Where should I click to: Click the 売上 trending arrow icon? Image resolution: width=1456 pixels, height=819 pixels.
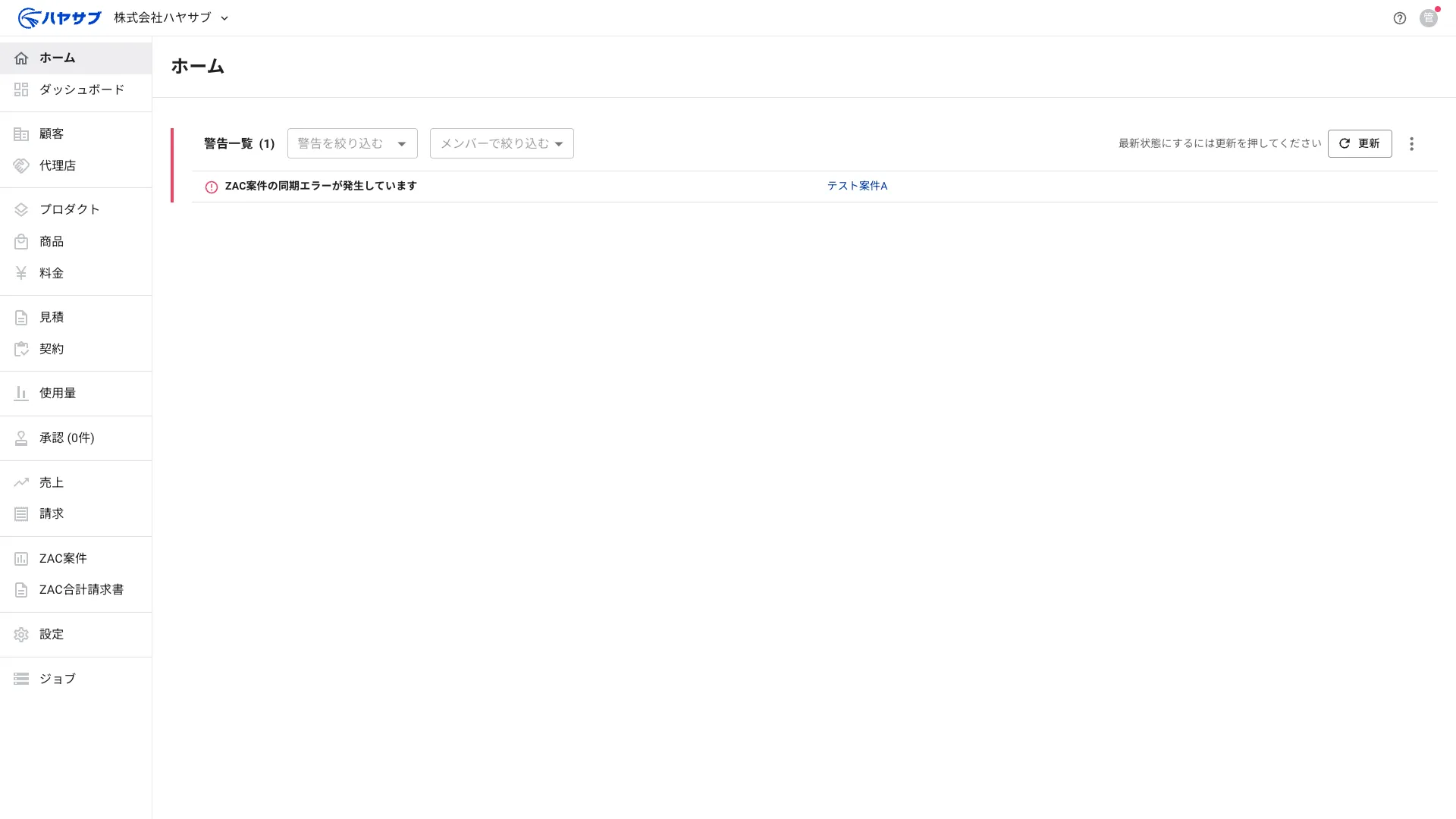21,482
